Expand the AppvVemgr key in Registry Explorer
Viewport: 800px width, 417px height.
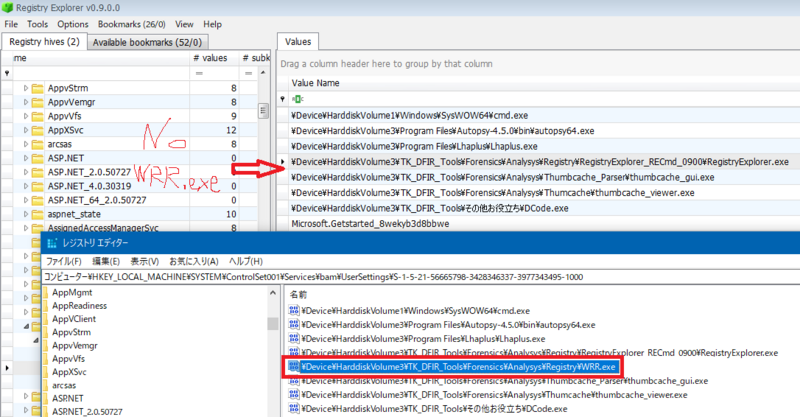point(26,102)
